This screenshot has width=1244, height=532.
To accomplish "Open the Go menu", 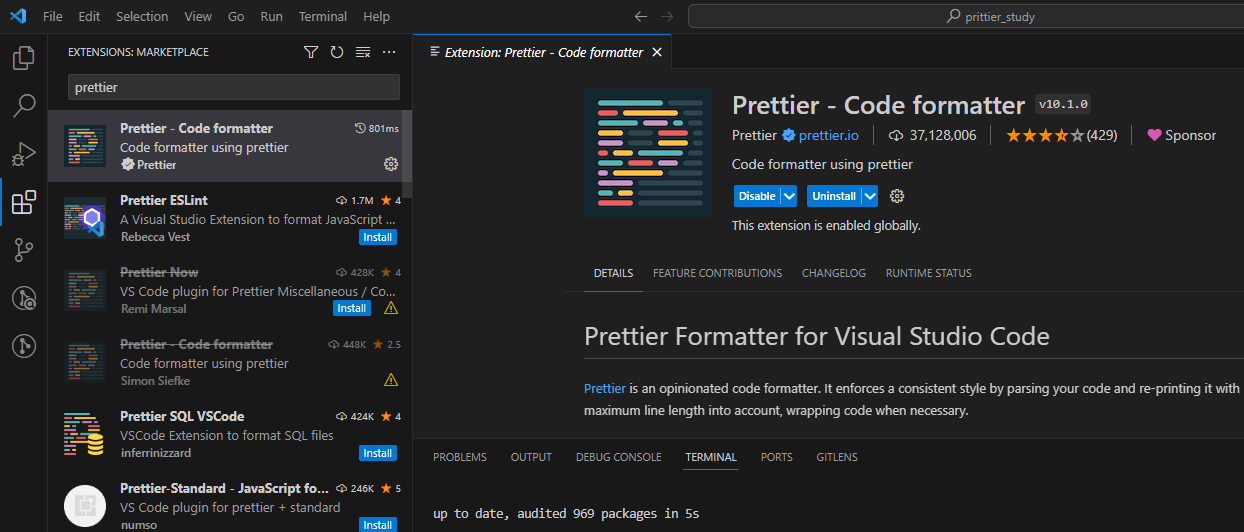I will (236, 16).
